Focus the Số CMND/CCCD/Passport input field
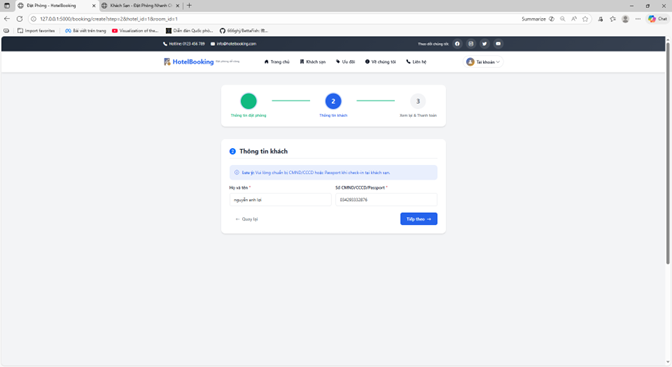672x367 pixels. click(x=386, y=200)
